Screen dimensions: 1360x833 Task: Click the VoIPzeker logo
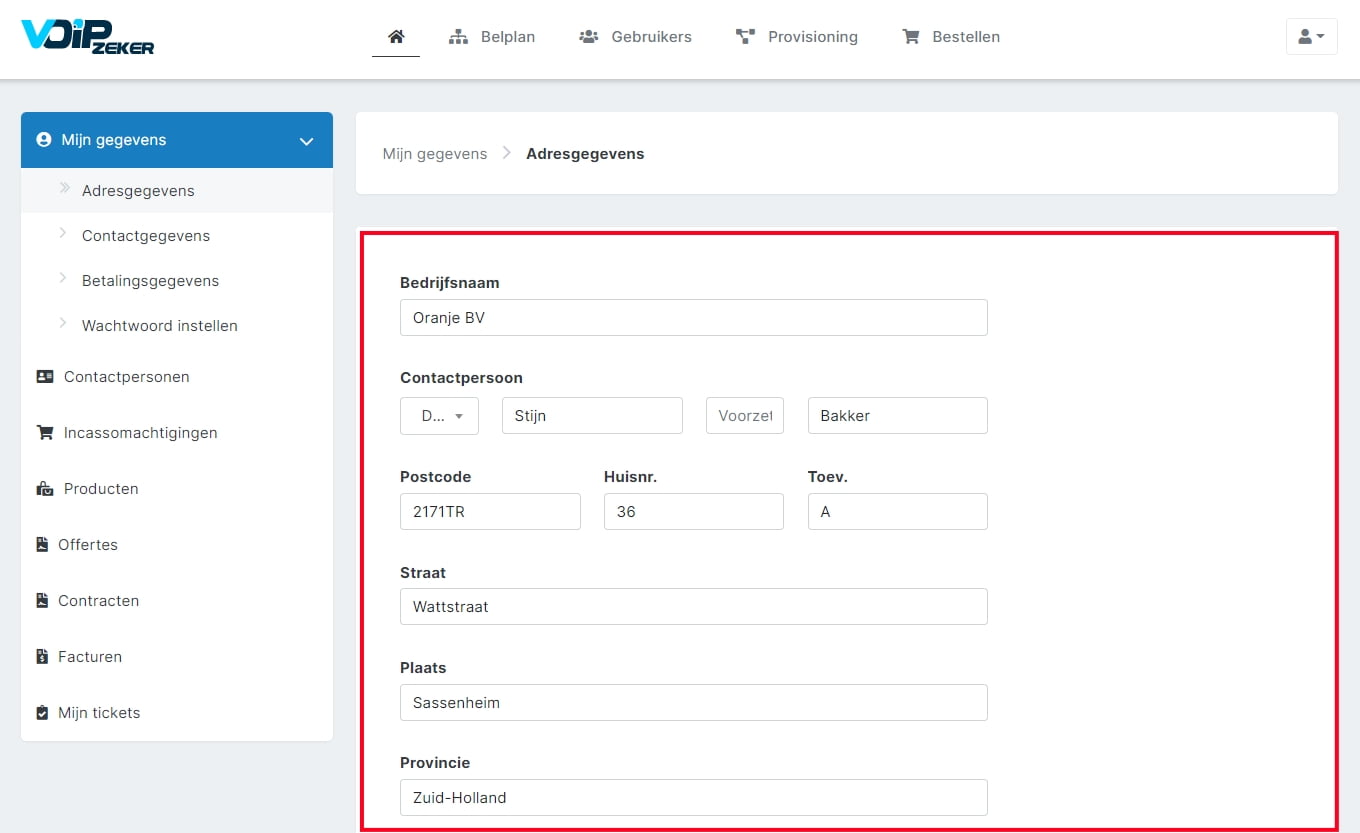[88, 36]
